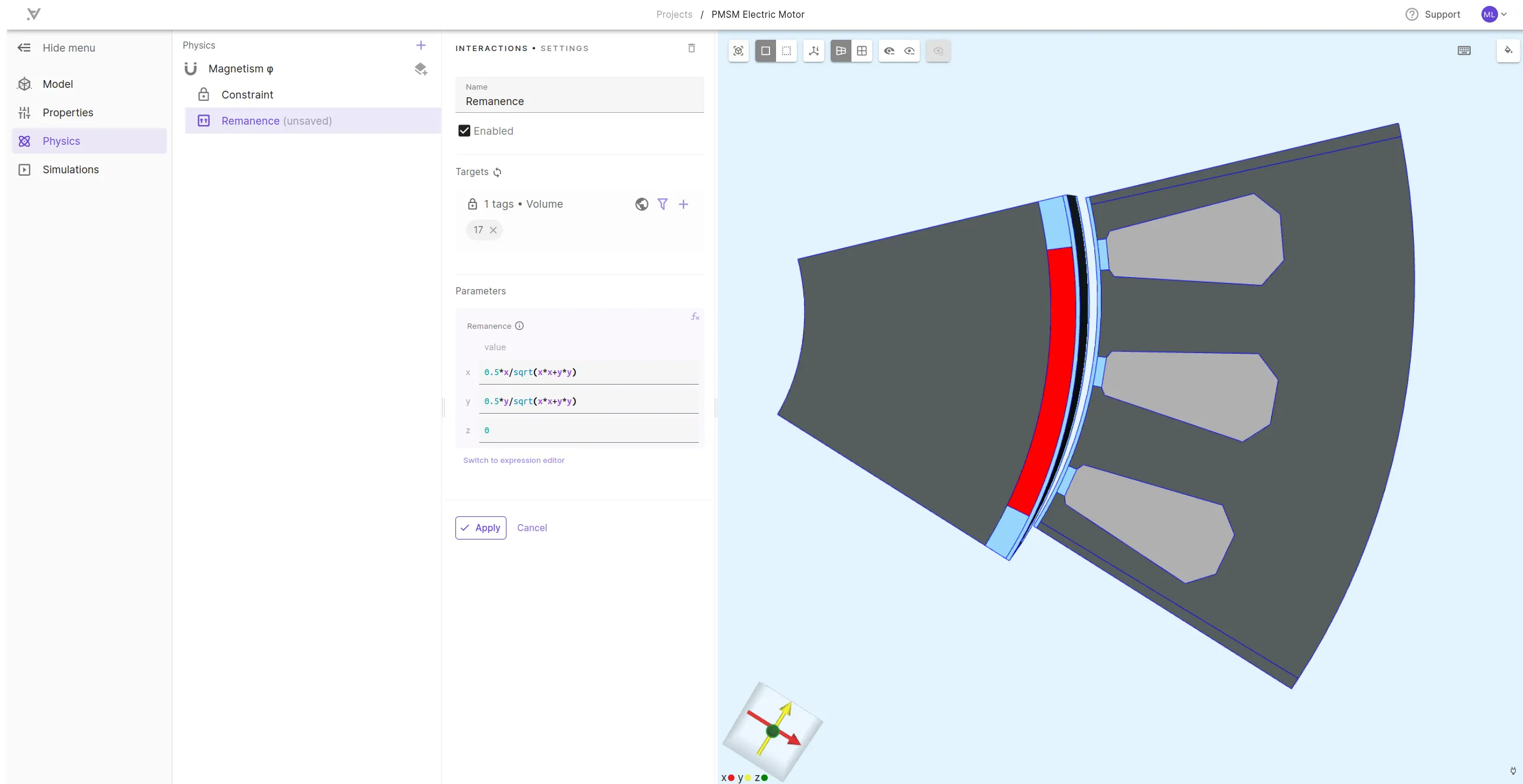1523x784 pixels.
Task: Click the Model cube icon in sidebar
Action: click(x=24, y=84)
